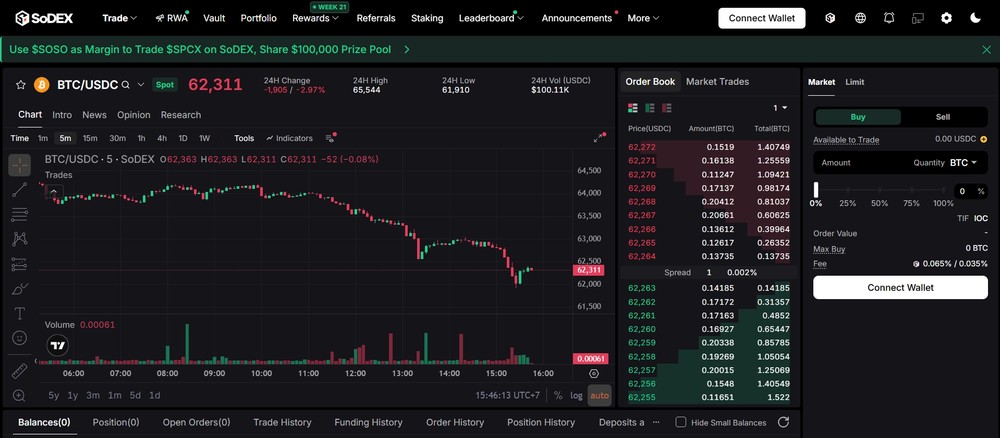Set amount slider to 50% mark
Image resolution: width=1000 pixels, height=438 pixels.
click(x=879, y=190)
